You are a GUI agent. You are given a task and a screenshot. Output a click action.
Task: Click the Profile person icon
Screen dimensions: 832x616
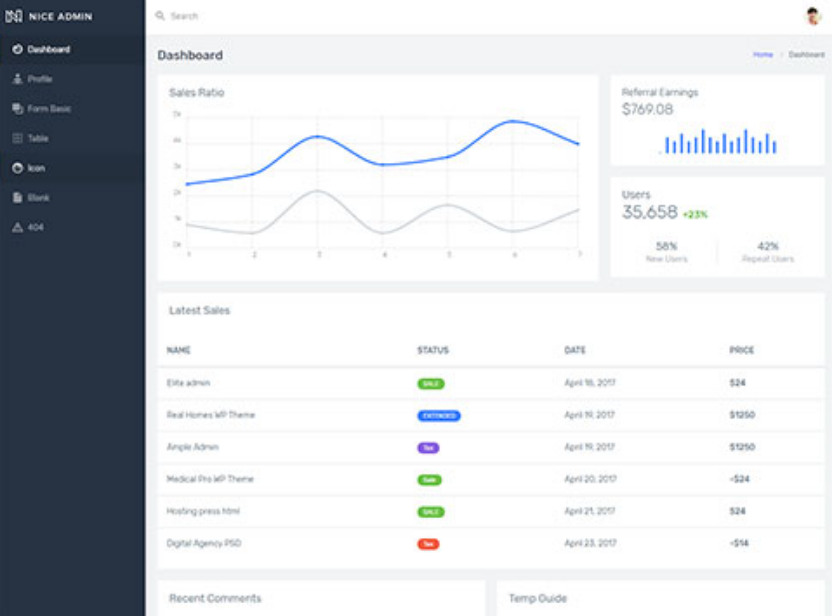click(18, 79)
